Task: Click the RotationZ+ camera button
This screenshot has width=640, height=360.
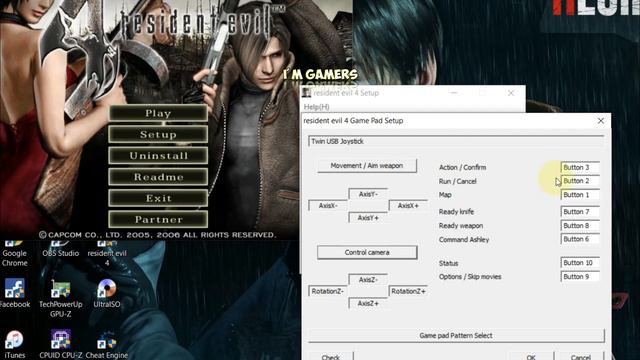Action: click(408, 291)
